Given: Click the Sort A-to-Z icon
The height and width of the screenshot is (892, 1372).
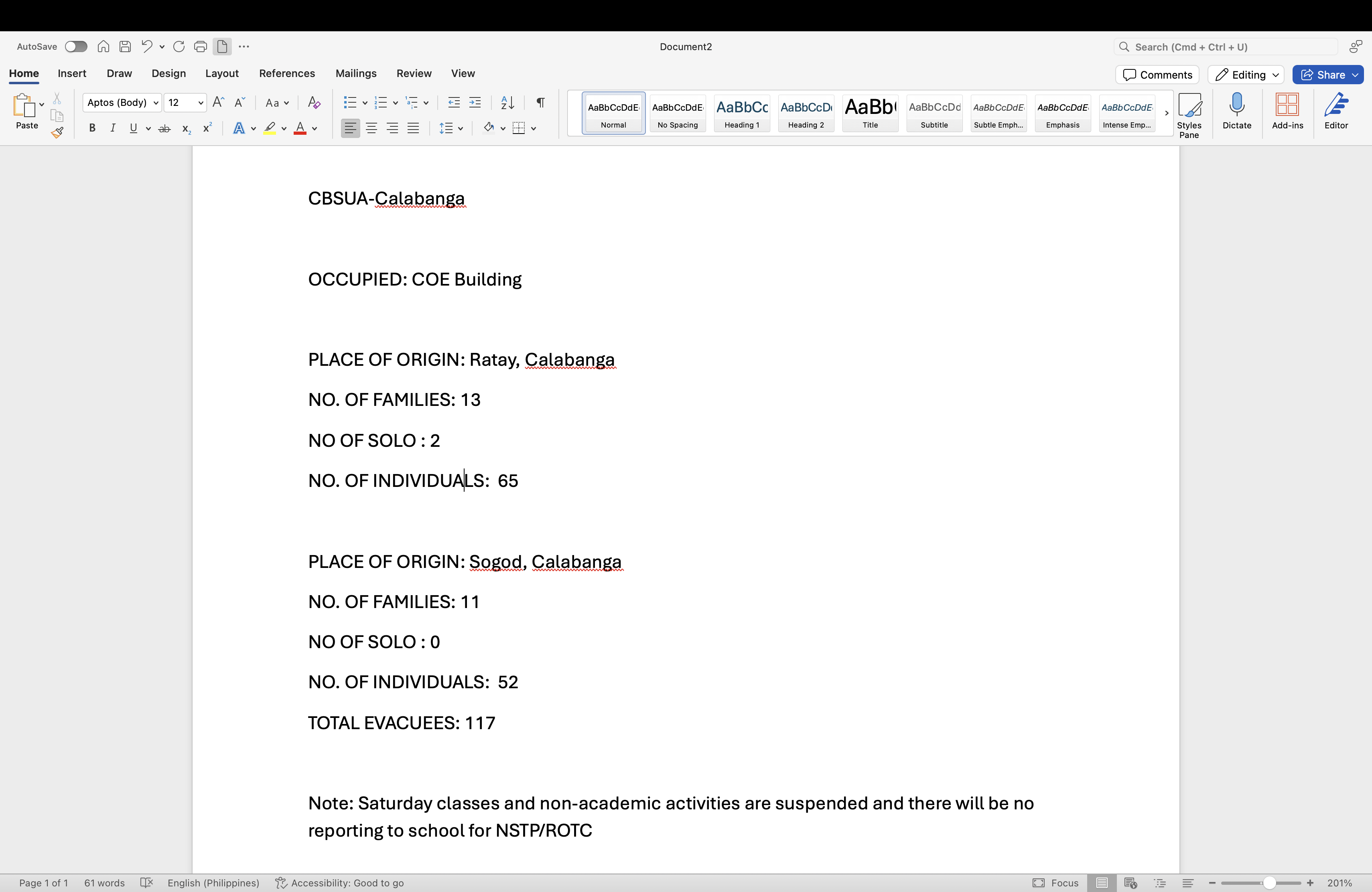Looking at the screenshot, I should click(507, 103).
